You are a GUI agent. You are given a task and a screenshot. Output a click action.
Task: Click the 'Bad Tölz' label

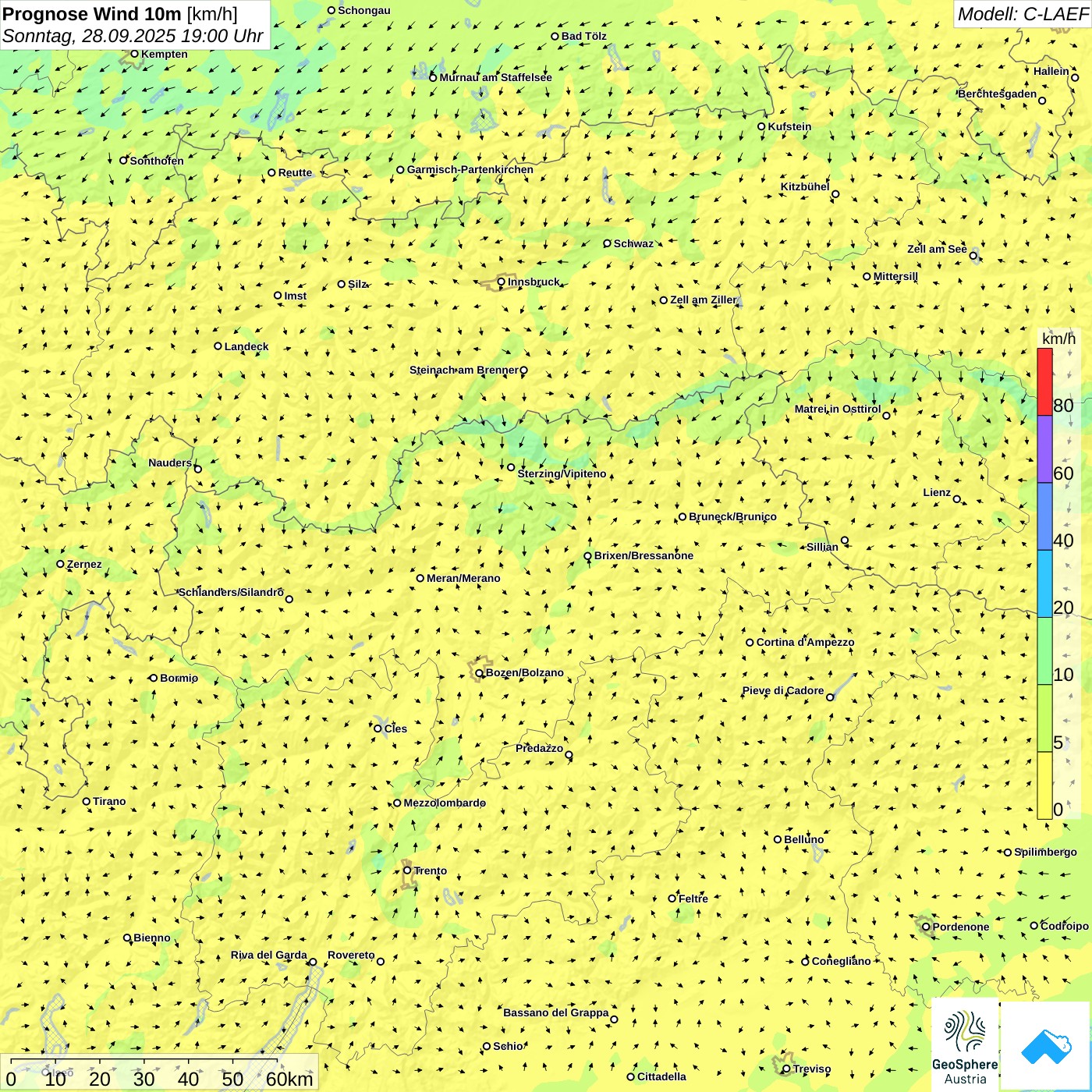pos(584,36)
